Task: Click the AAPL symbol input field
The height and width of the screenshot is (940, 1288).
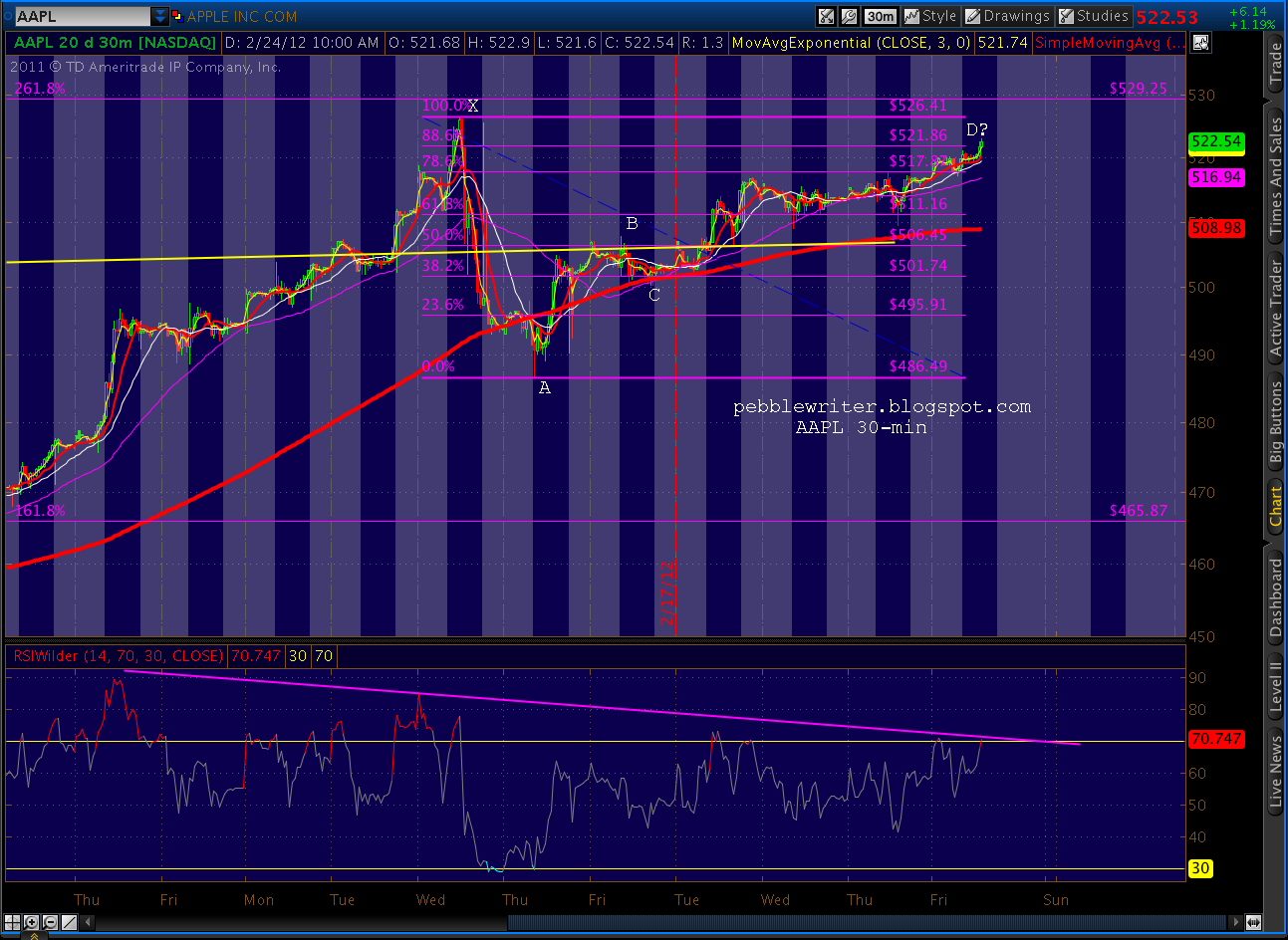Action: pos(83,17)
